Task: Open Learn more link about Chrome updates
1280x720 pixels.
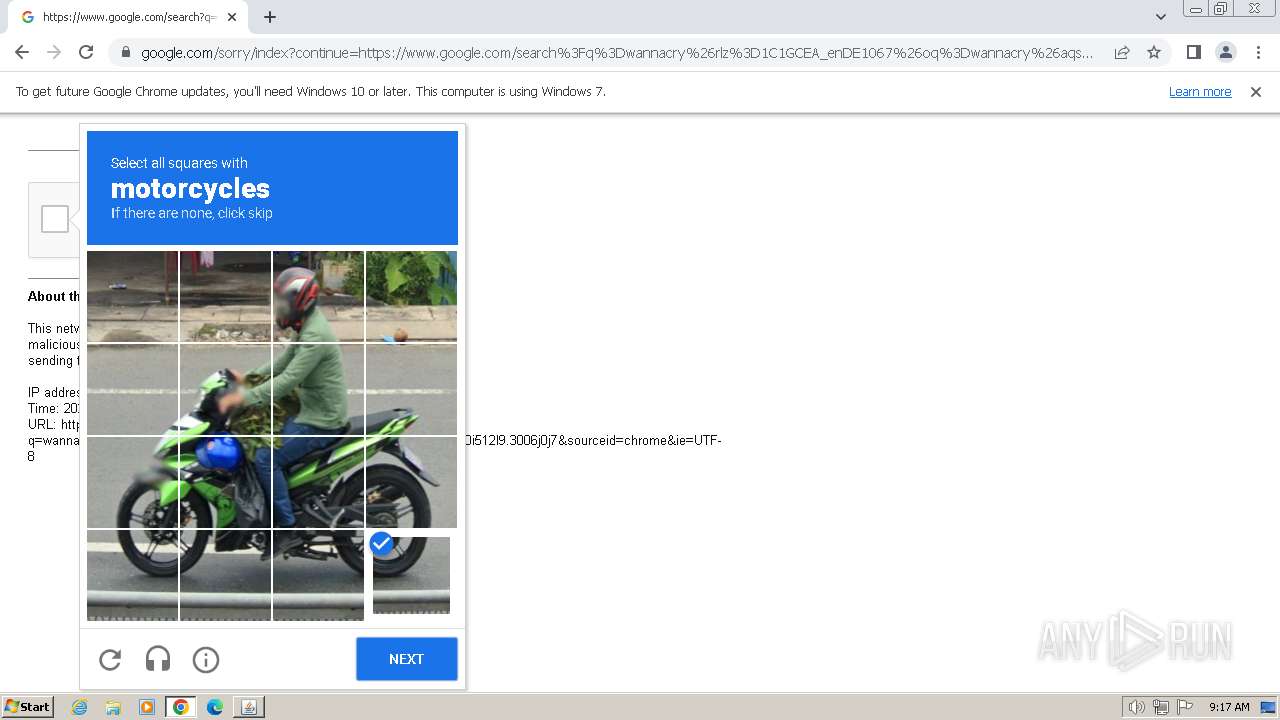Action: [1200, 92]
